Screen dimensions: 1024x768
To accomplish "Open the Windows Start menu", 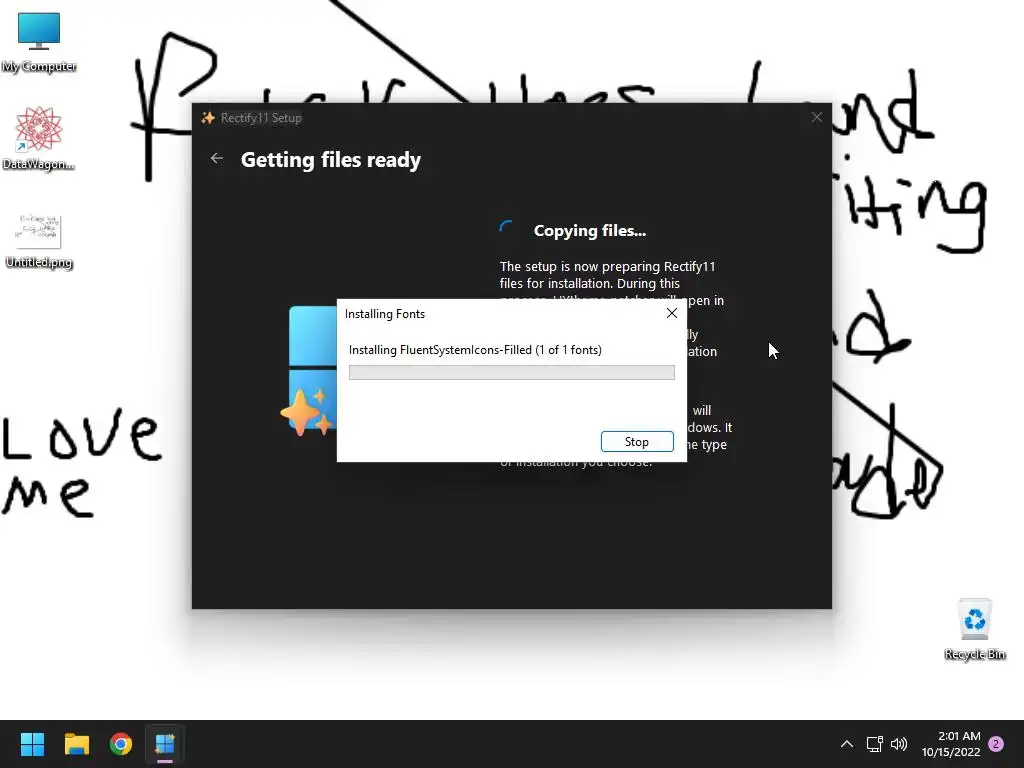I will coord(32,744).
